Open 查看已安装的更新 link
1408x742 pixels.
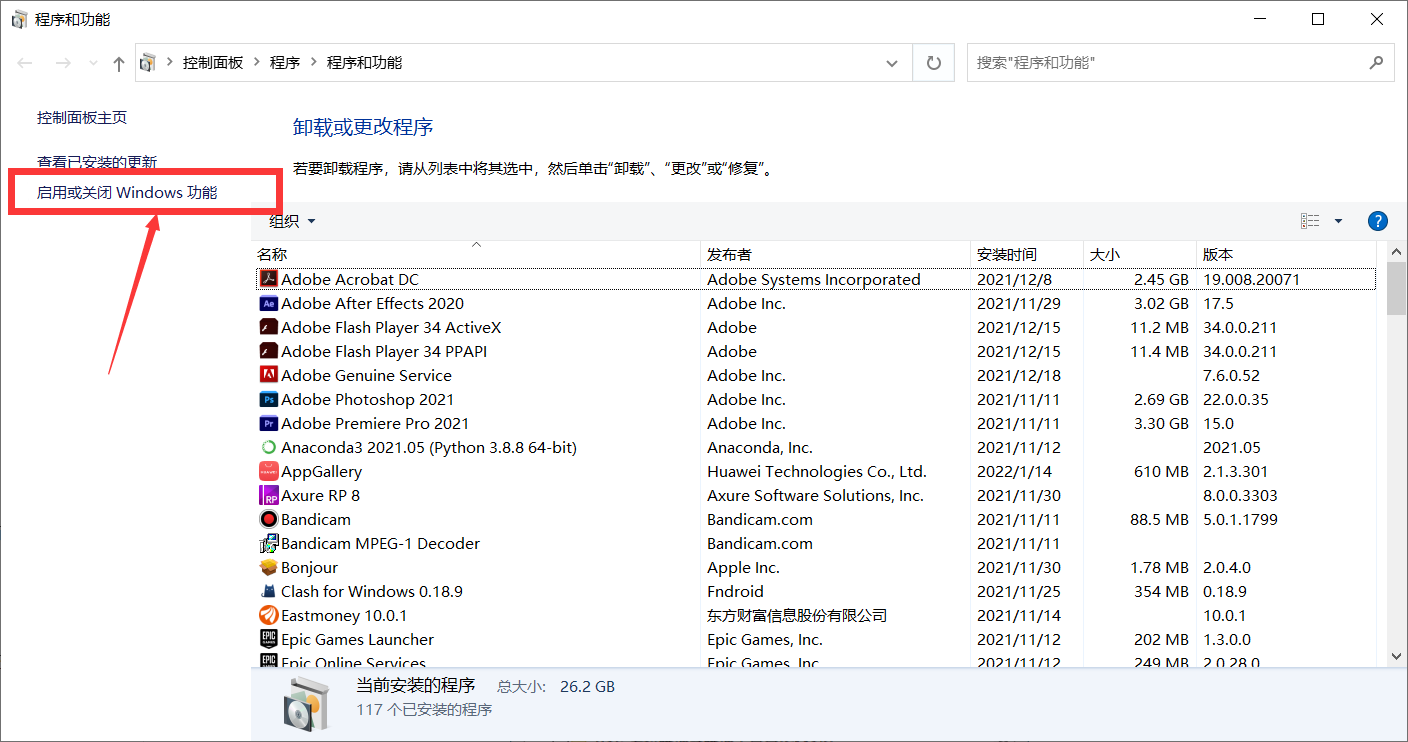click(x=97, y=161)
